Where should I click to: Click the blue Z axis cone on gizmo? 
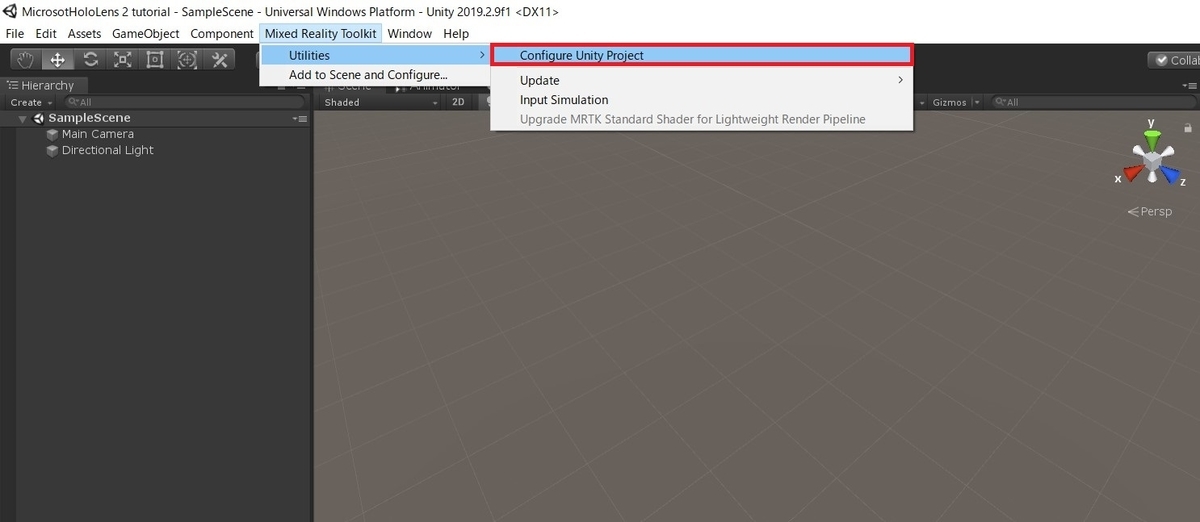click(x=1171, y=173)
